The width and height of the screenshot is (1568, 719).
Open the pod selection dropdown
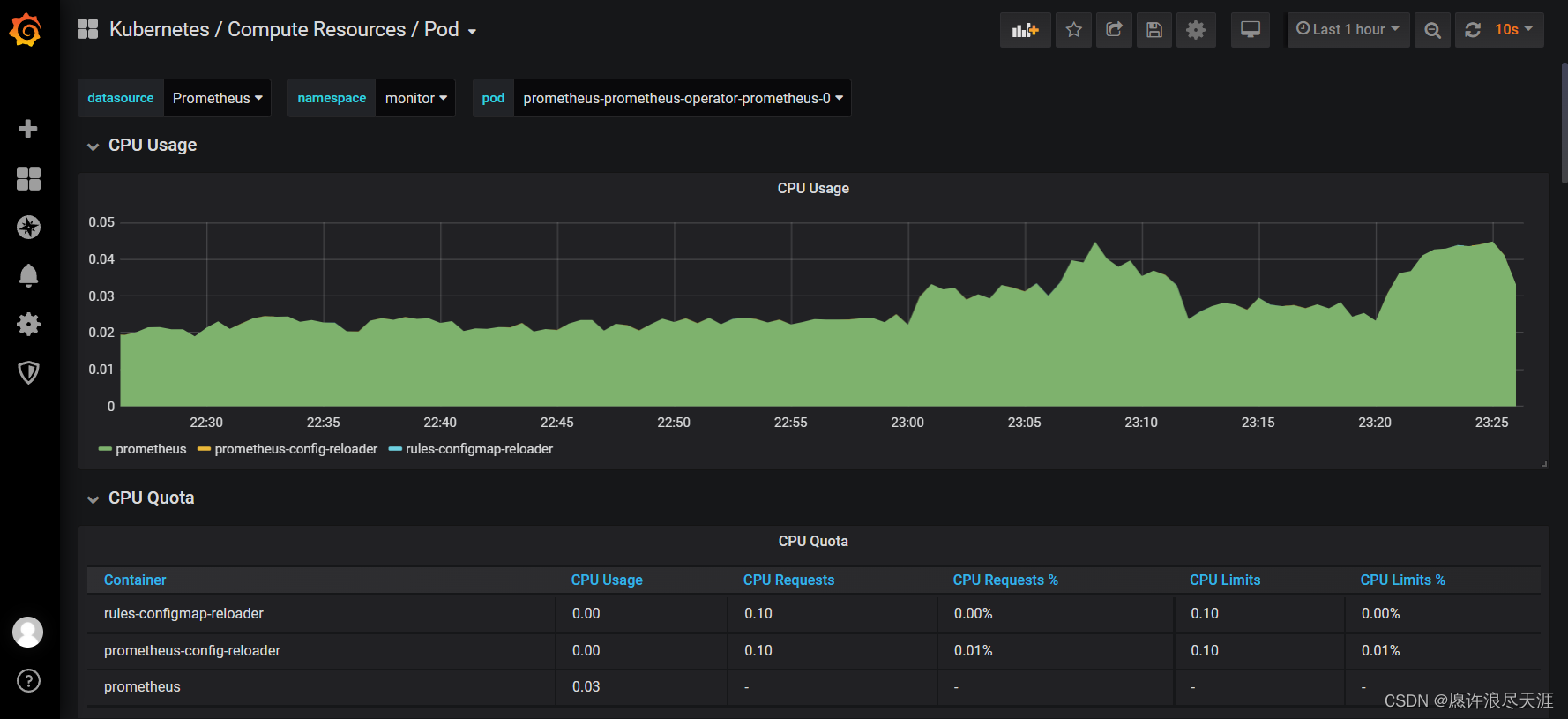(x=683, y=98)
